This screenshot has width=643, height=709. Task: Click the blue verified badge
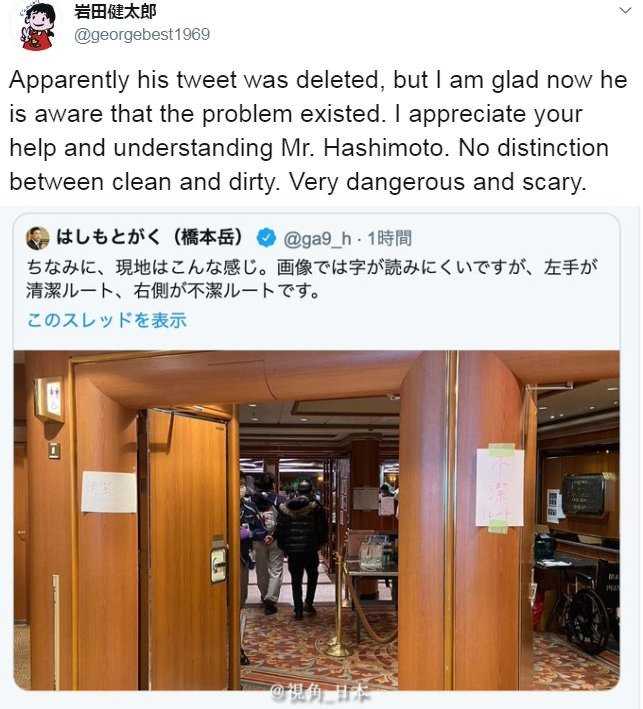[x=266, y=238]
